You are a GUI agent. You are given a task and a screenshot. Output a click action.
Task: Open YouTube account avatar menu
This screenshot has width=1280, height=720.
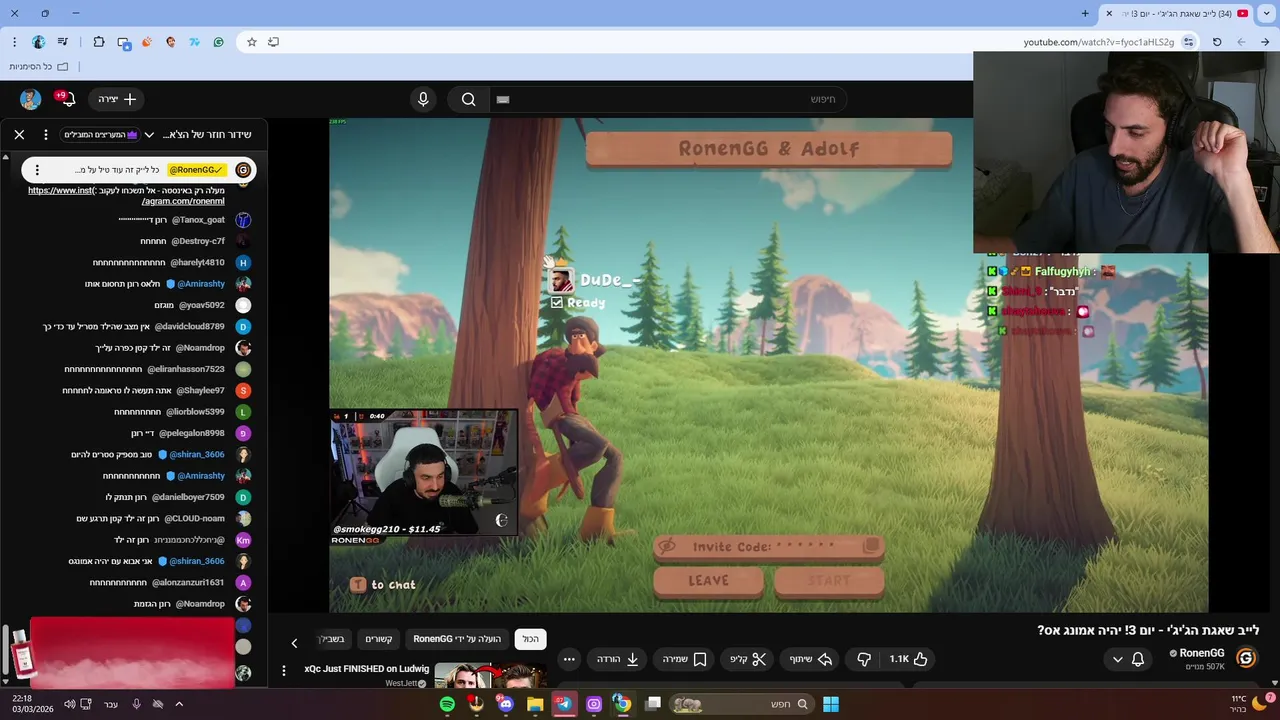(31, 99)
